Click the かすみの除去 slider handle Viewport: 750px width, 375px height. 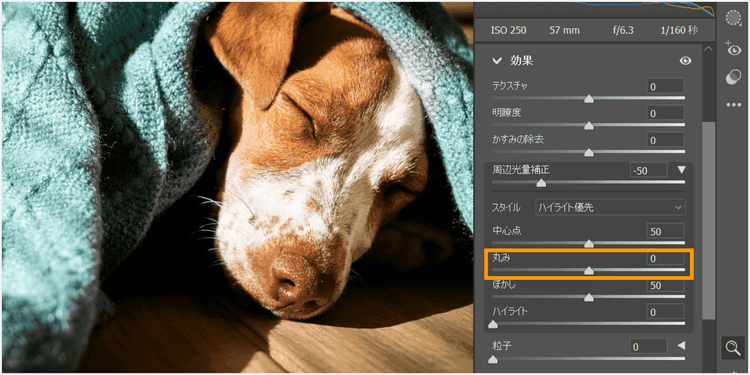(x=589, y=153)
